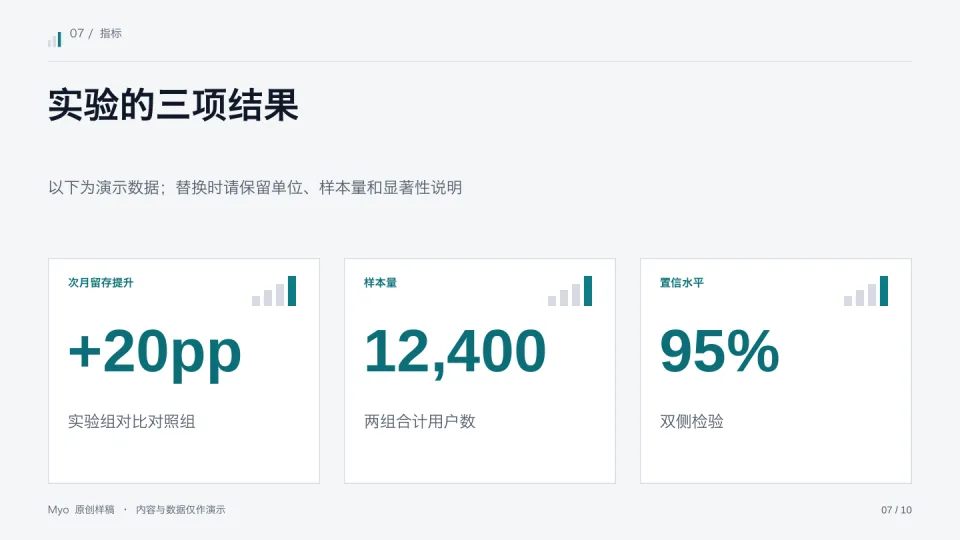This screenshot has width=960, height=540.
Task: Click the card label 次月留存提升
Action: (100, 282)
